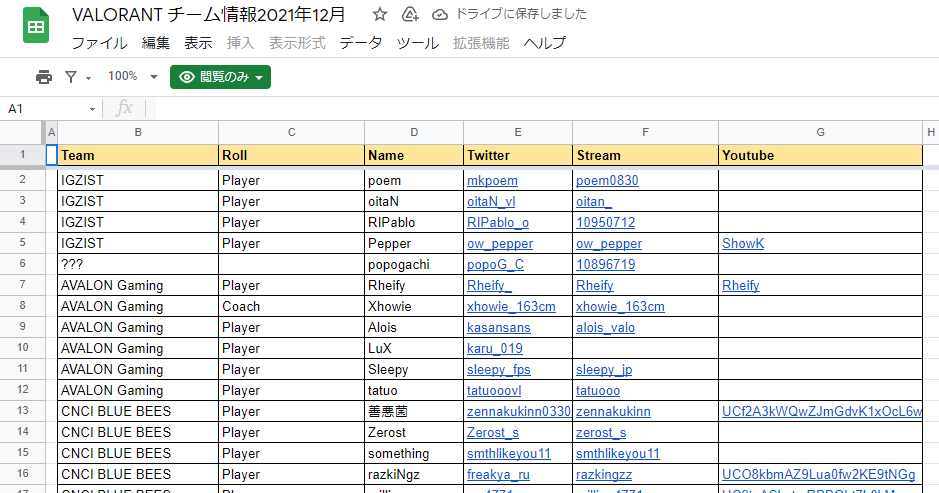
Task: Select the Stream header cell
Action: pyautogui.click(x=646, y=155)
